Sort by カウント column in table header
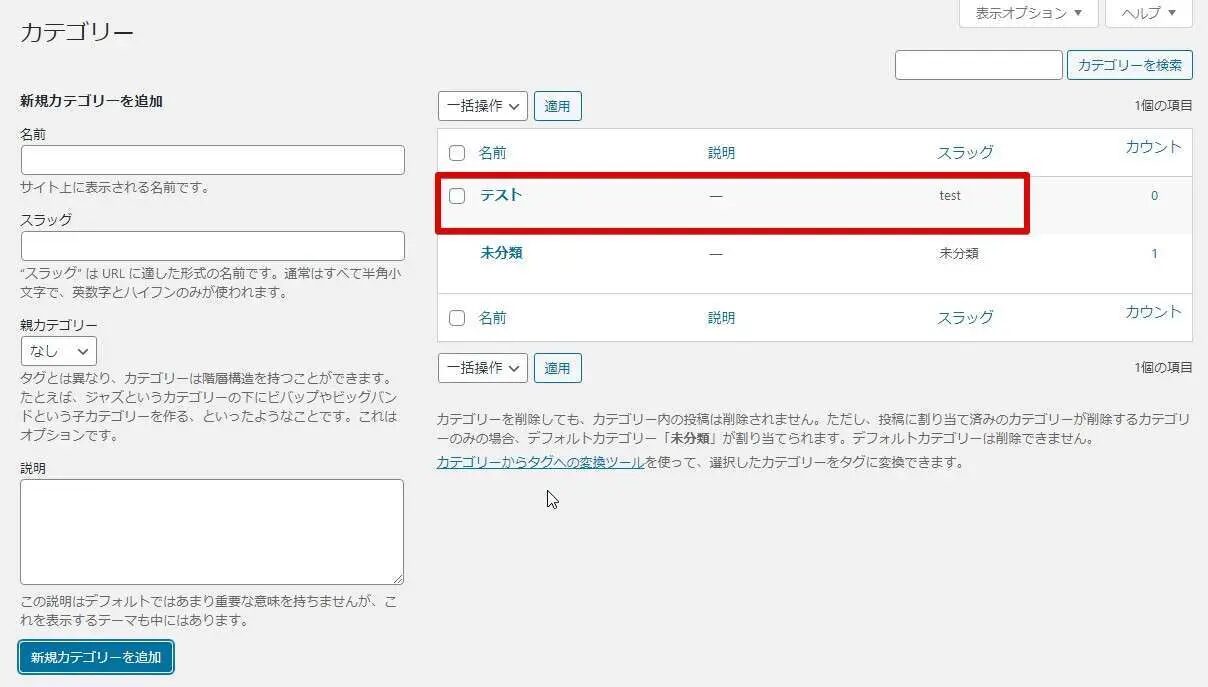The image size is (1208, 687). (1153, 146)
